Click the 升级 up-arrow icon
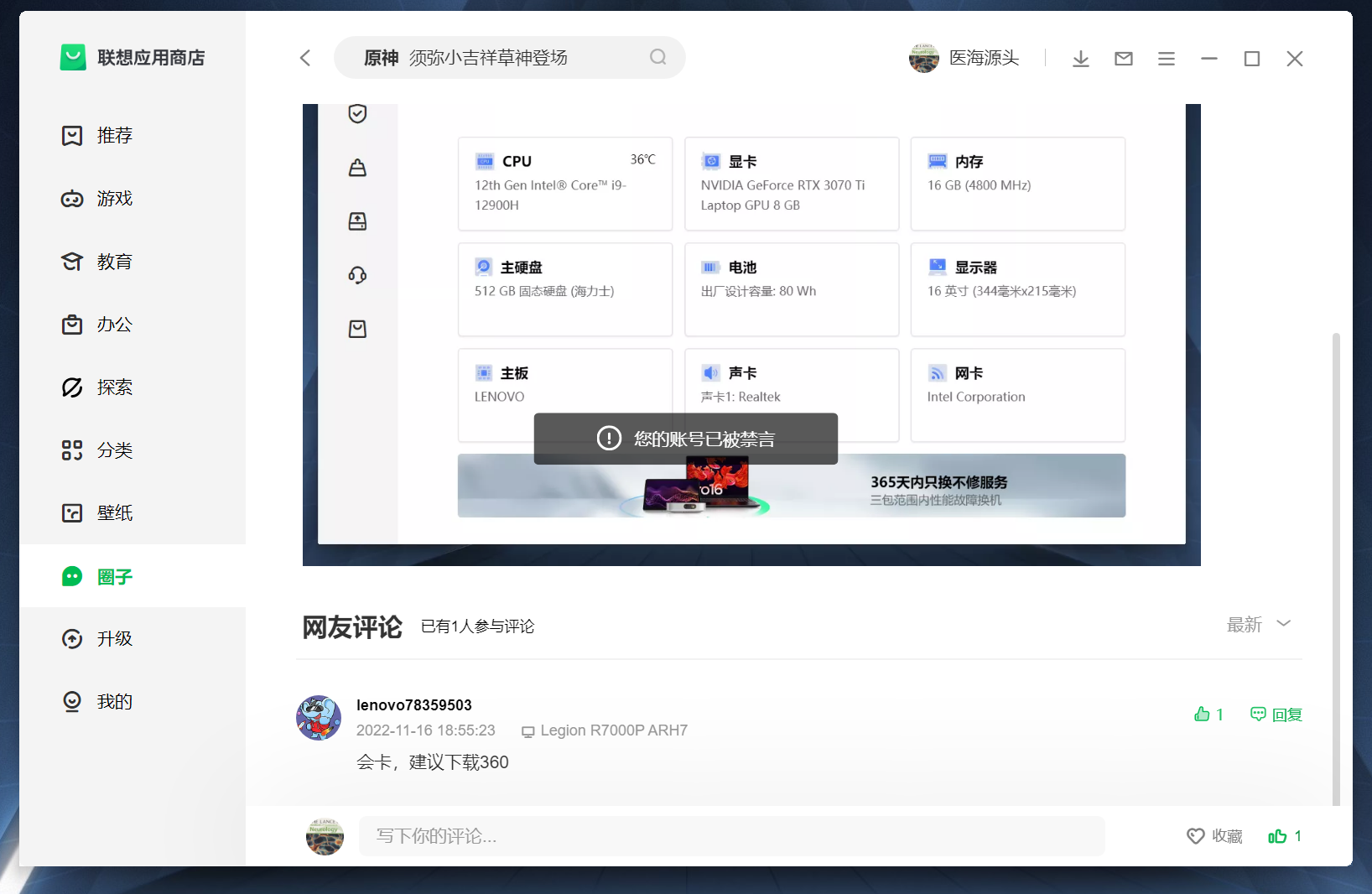This screenshot has width=1372, height=894. point(72,639)
